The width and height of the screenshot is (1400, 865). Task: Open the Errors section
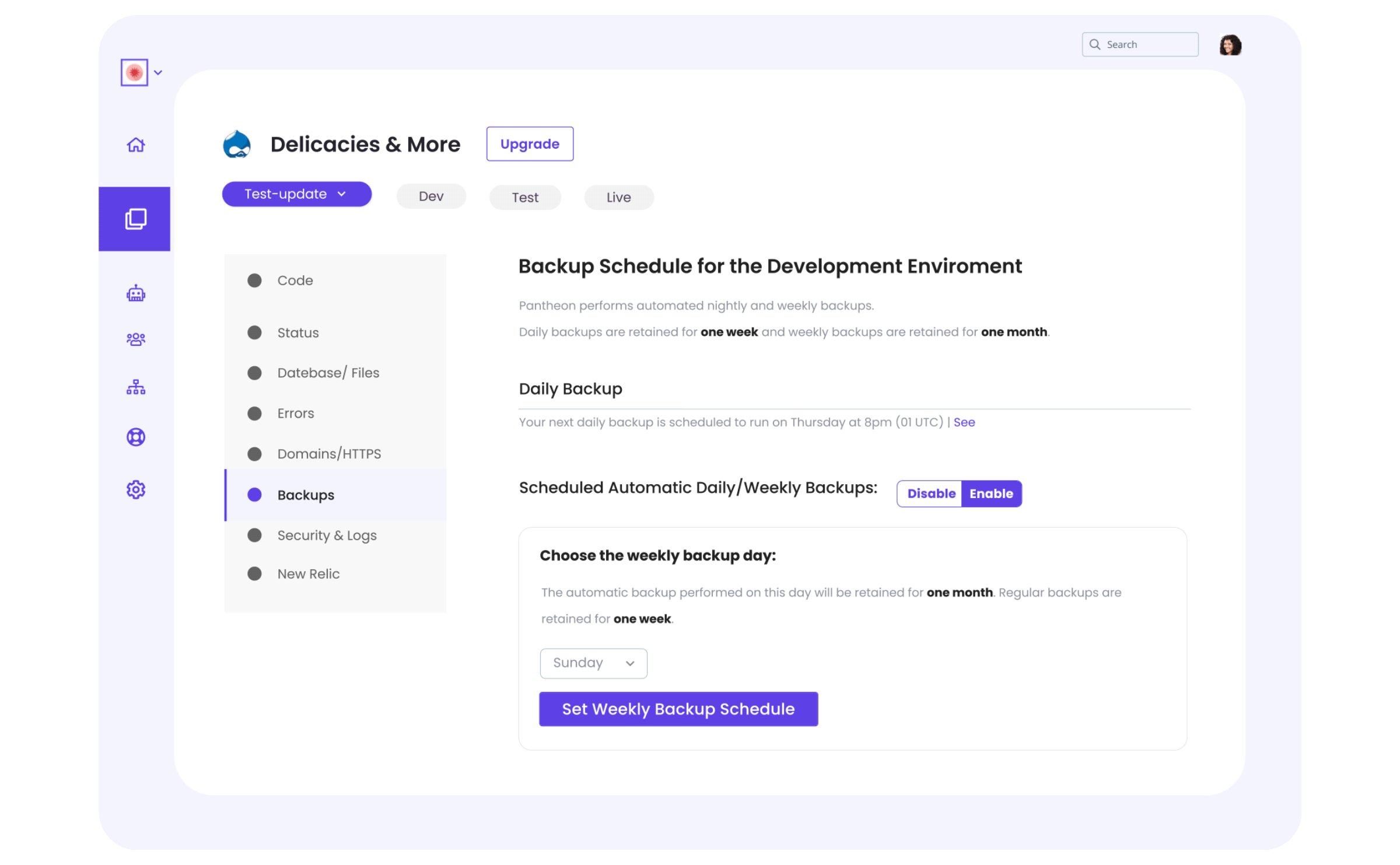(x=335, y=414)
